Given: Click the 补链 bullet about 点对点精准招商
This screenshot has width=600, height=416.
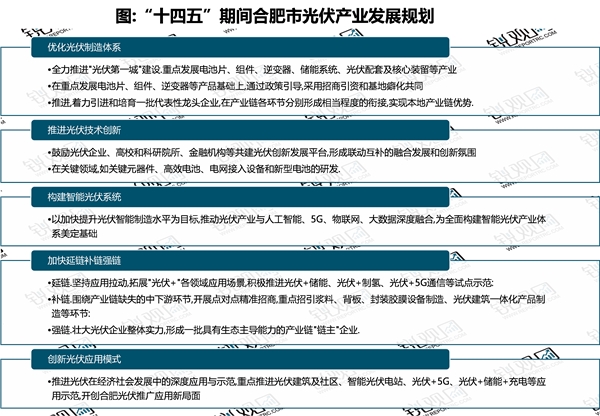Looking at the screenshot, I should pos(297,306).
